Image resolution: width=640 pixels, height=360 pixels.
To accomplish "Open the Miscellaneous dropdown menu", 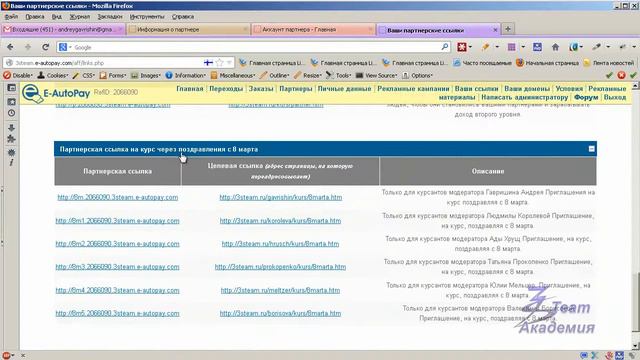I will [x=233, y=76].
